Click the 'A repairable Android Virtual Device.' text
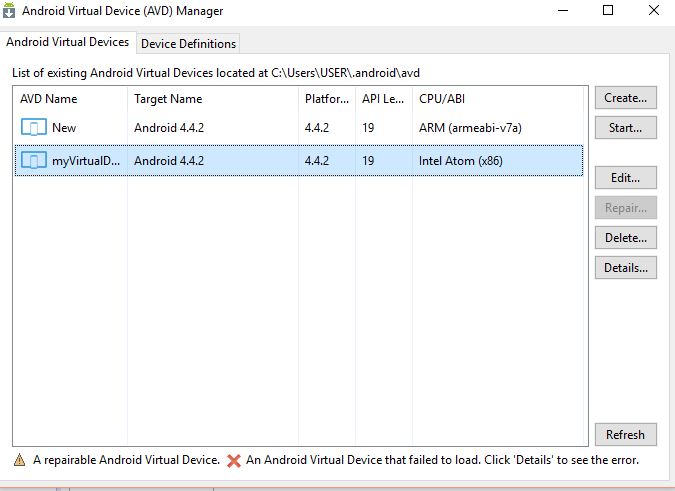The image size is (675, 491). pos(126,460)
